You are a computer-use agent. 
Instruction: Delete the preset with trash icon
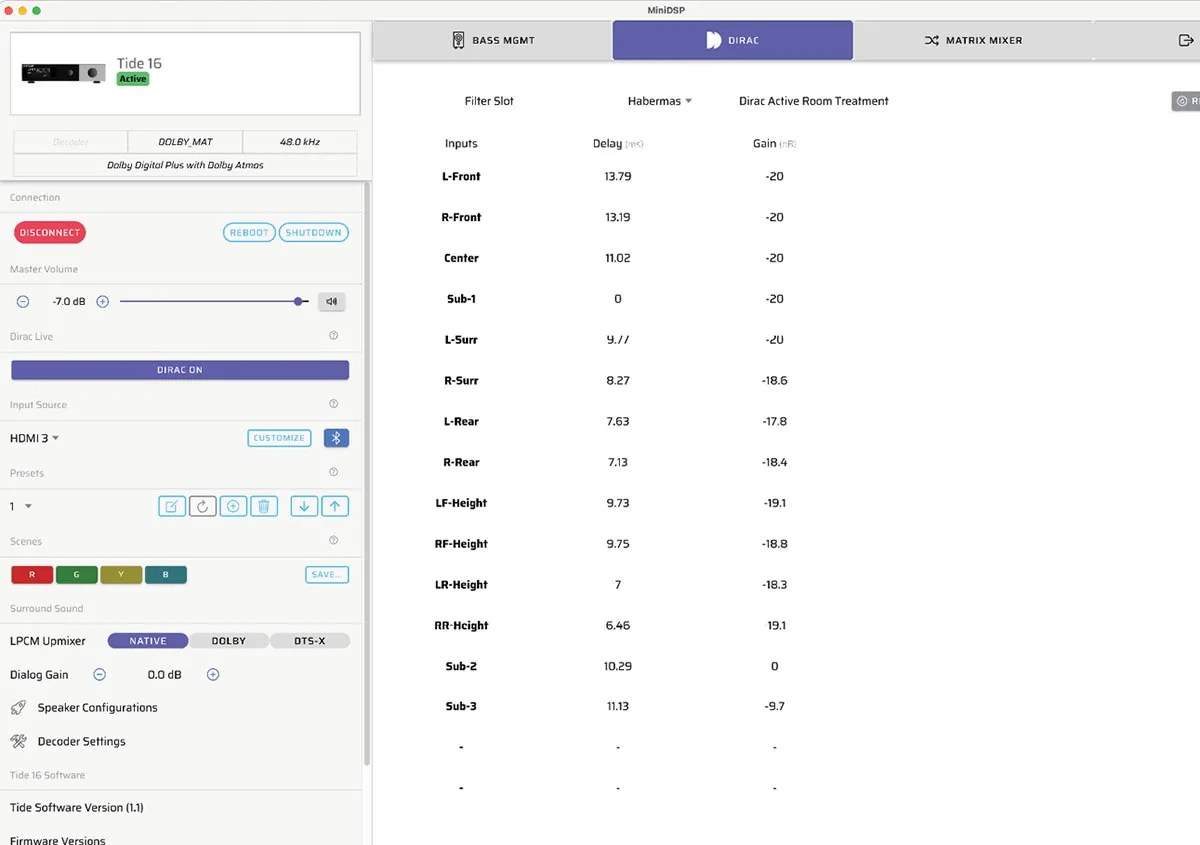pyautogui.click(x=263, y=506)
